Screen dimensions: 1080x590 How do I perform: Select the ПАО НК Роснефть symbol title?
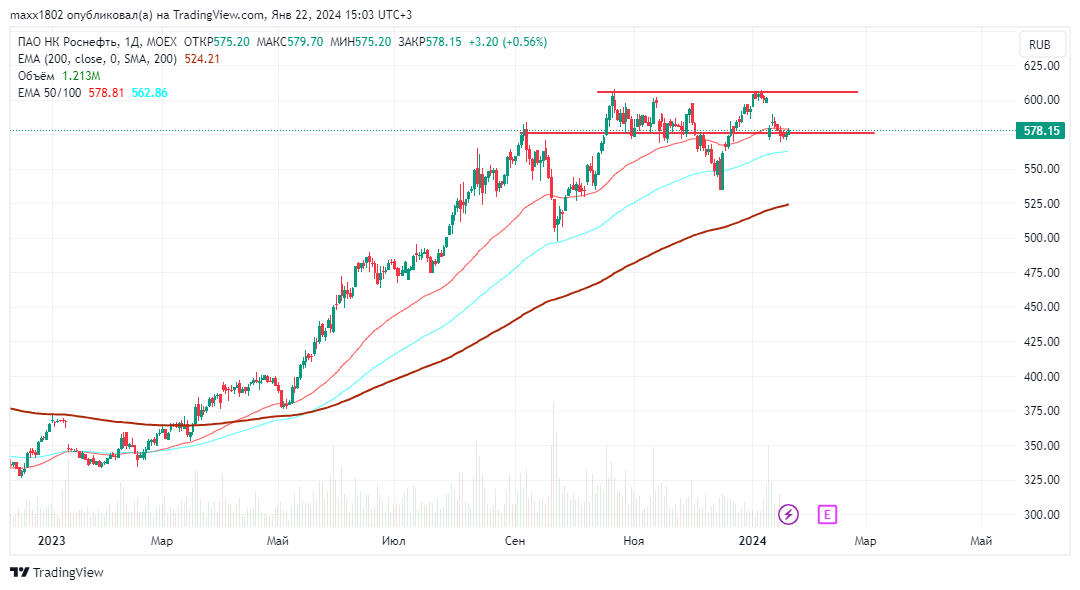click(68, 42)
